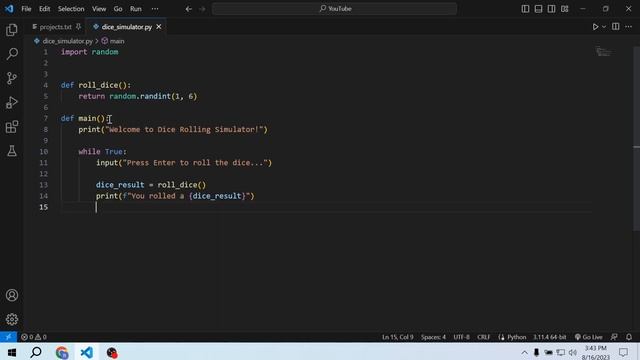This screenshot has width=640, height=360.
Task: Open the Selection menu
Action: pyautogui.click(x=71, y=9)
